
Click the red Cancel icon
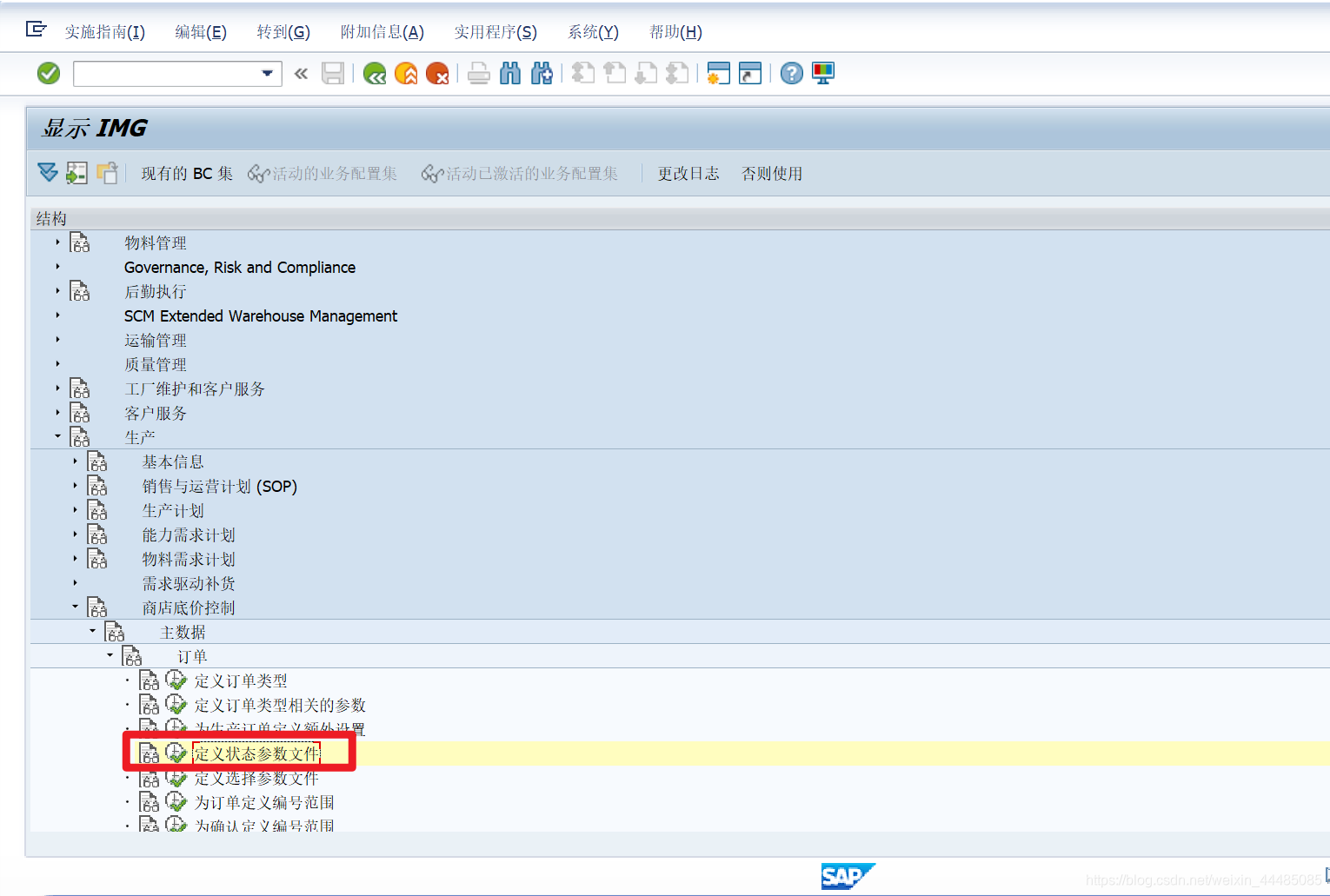pos(437,74)
